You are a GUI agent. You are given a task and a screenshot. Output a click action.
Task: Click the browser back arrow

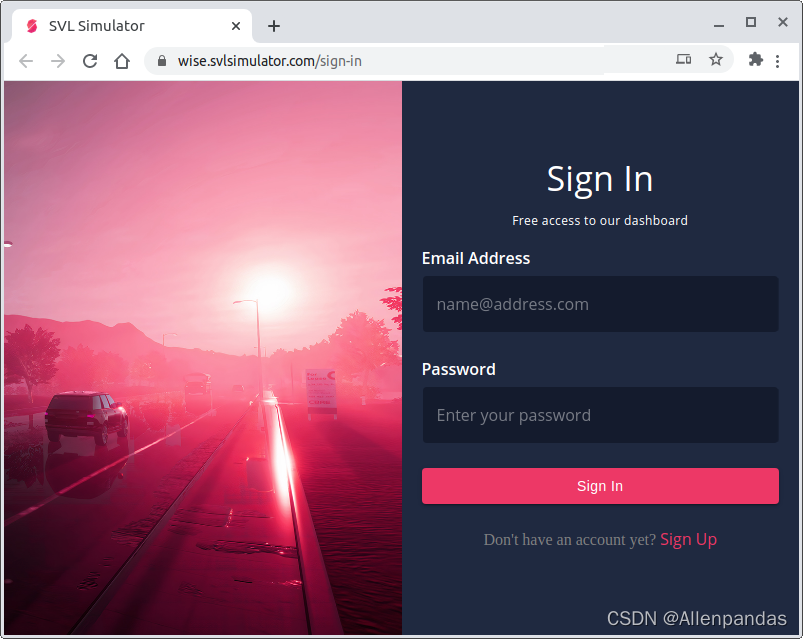26,61
